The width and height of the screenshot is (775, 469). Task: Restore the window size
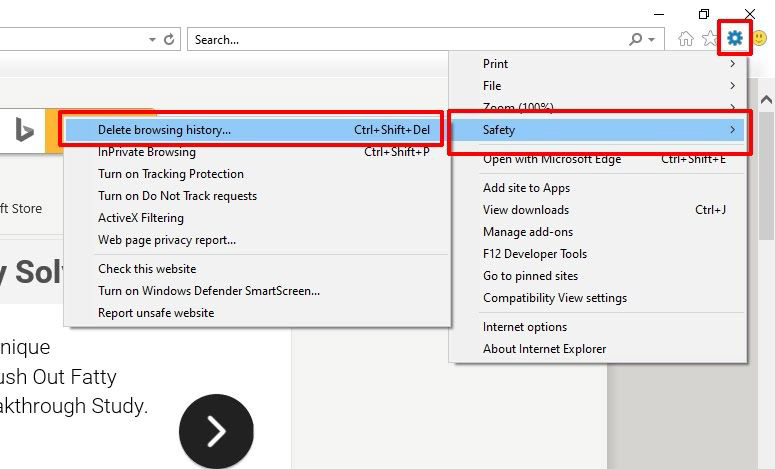coord(704,14)
